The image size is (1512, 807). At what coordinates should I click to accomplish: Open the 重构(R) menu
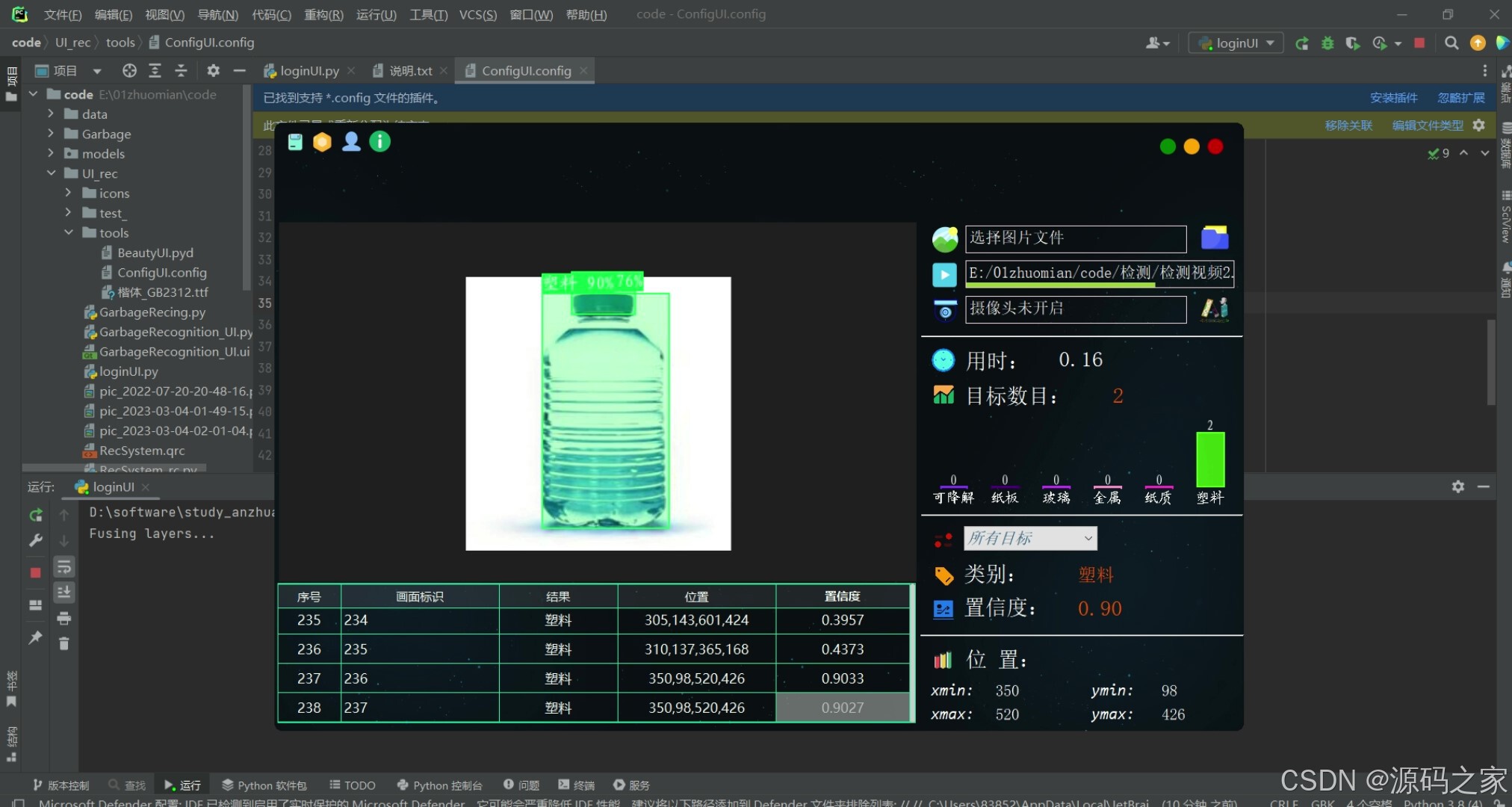(323, 14)
